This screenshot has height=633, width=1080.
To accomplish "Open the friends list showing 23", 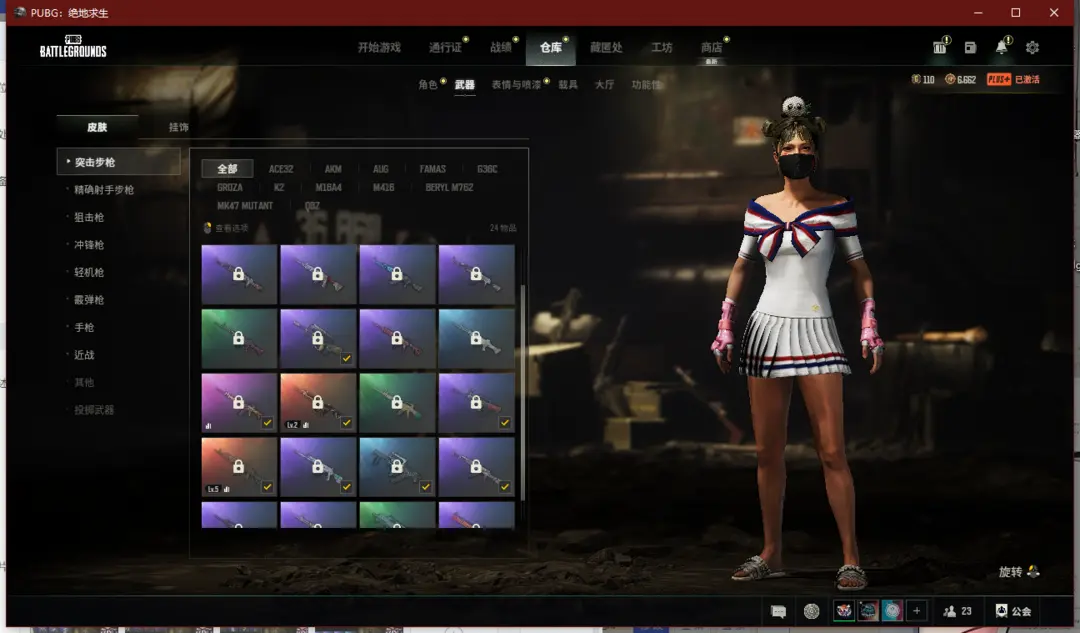I will pyautogui.click(x=957, y=611).
